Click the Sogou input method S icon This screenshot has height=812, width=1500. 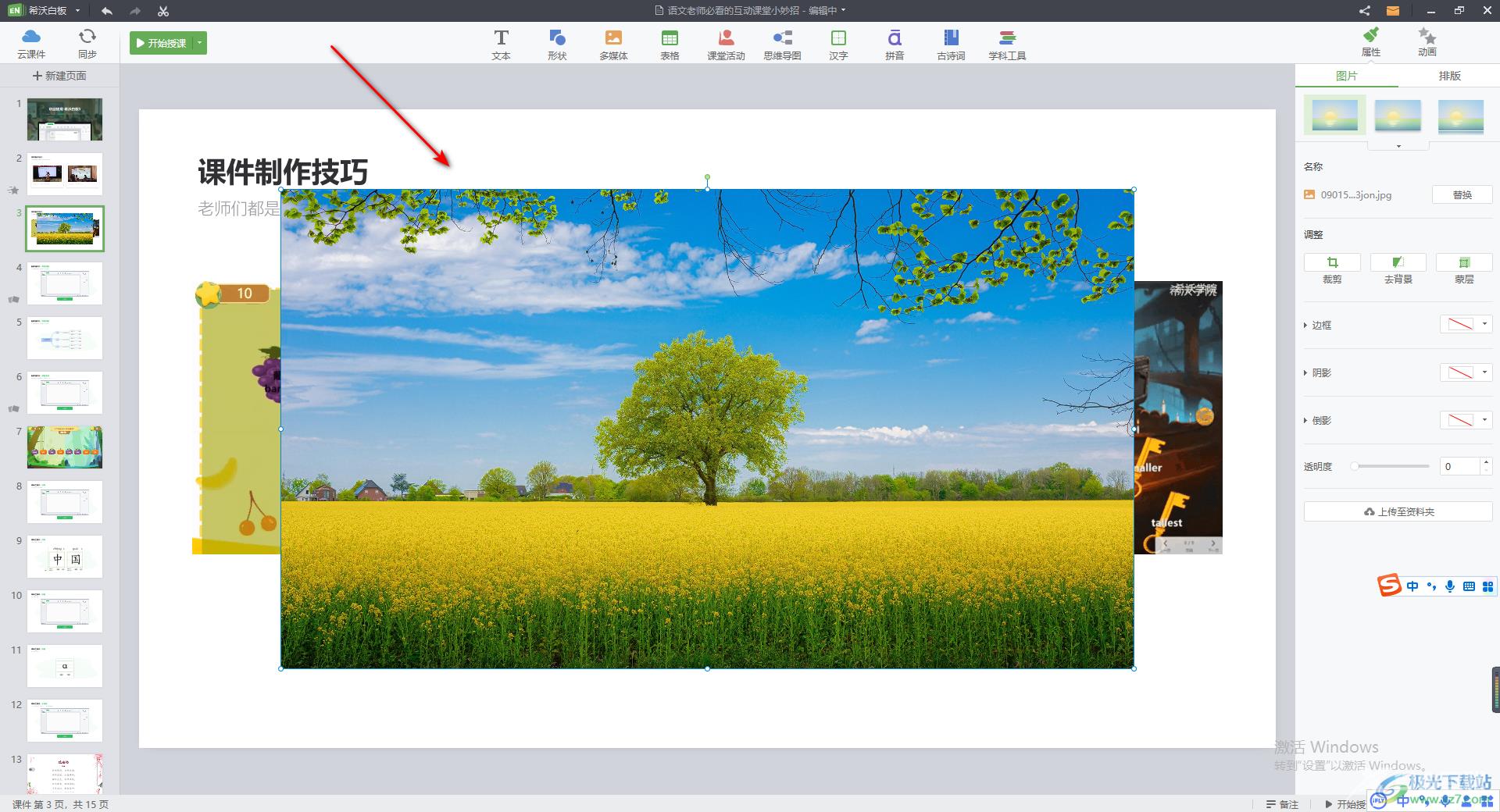(x=1389, y=585)
